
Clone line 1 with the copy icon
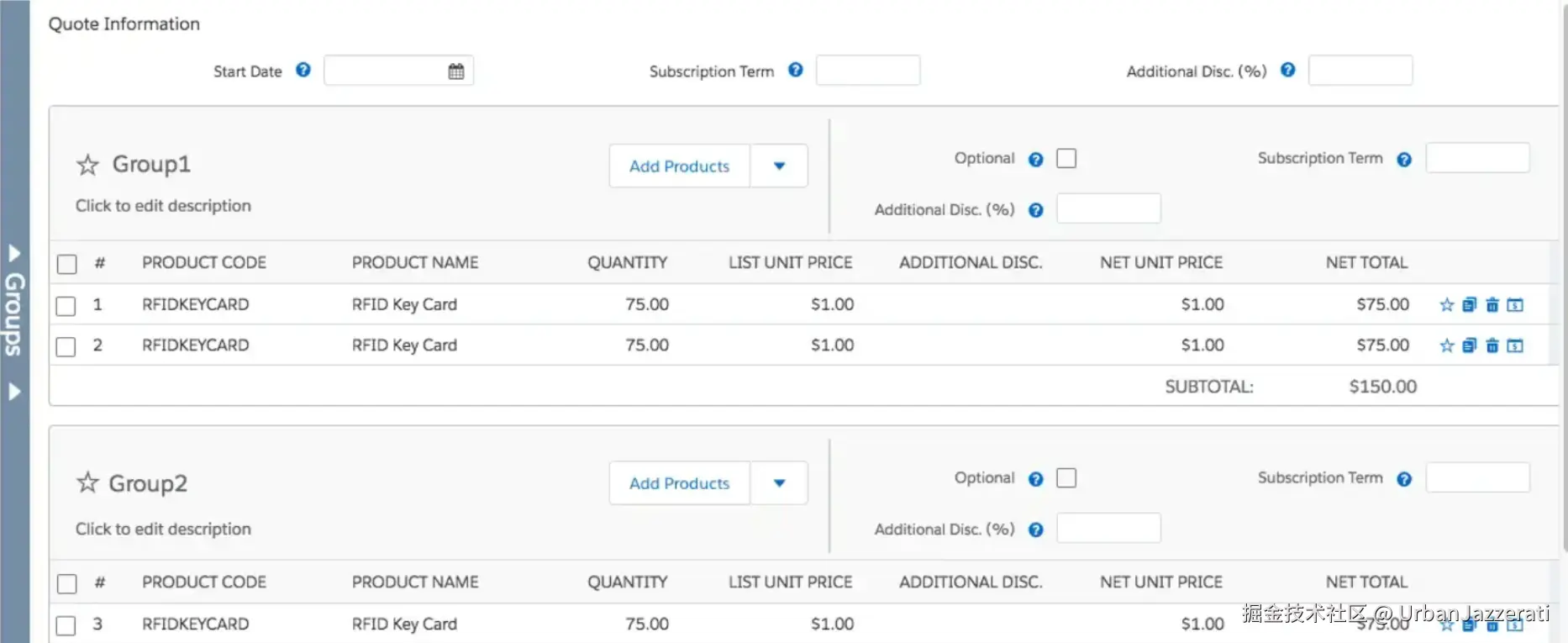coord(1469,305)
